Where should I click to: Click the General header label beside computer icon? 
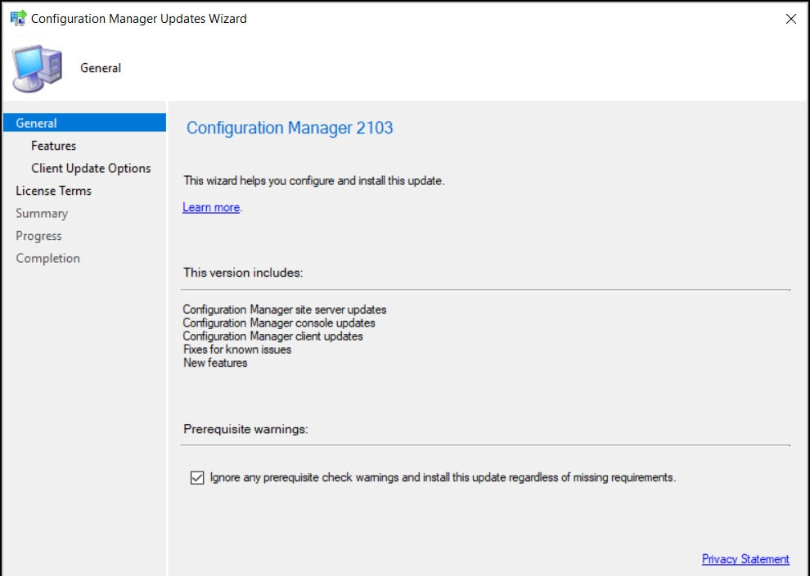100,68
